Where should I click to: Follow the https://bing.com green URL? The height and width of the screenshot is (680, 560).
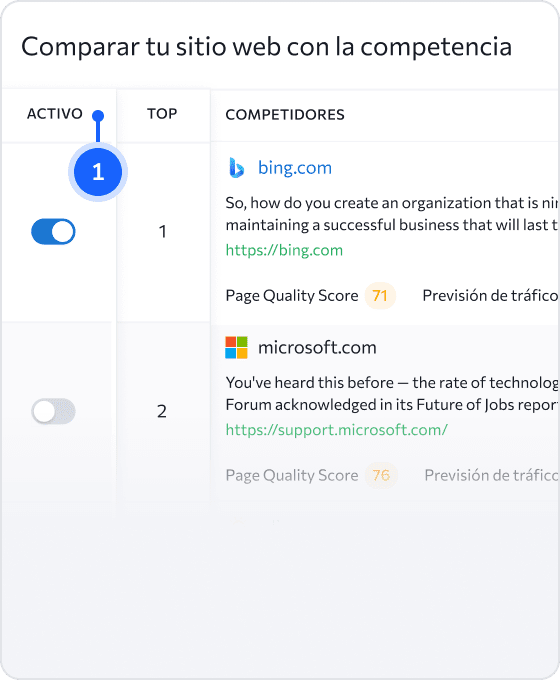(x=284, y=250)
